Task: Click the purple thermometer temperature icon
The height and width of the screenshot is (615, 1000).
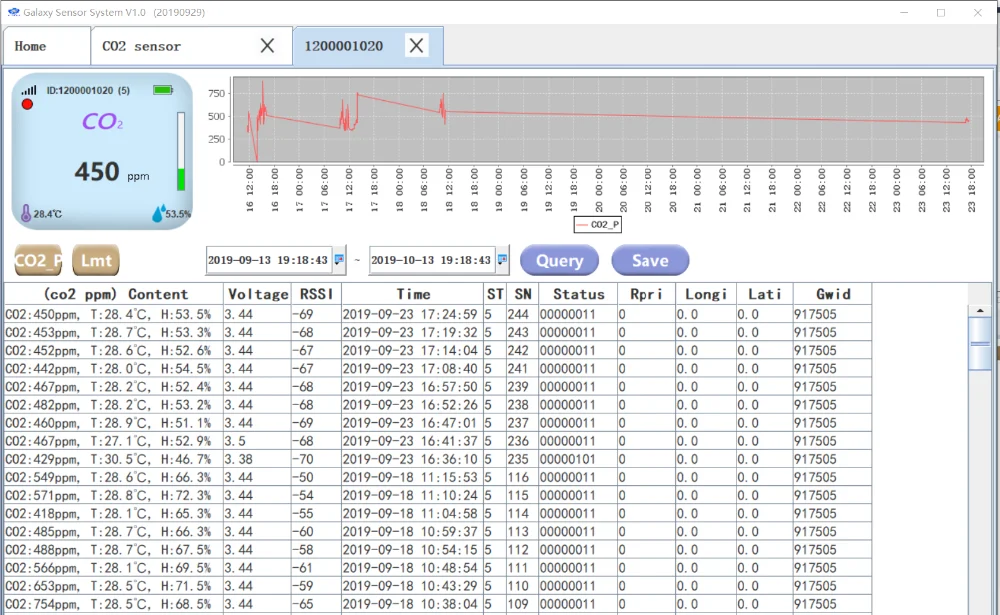Action: 26,213
